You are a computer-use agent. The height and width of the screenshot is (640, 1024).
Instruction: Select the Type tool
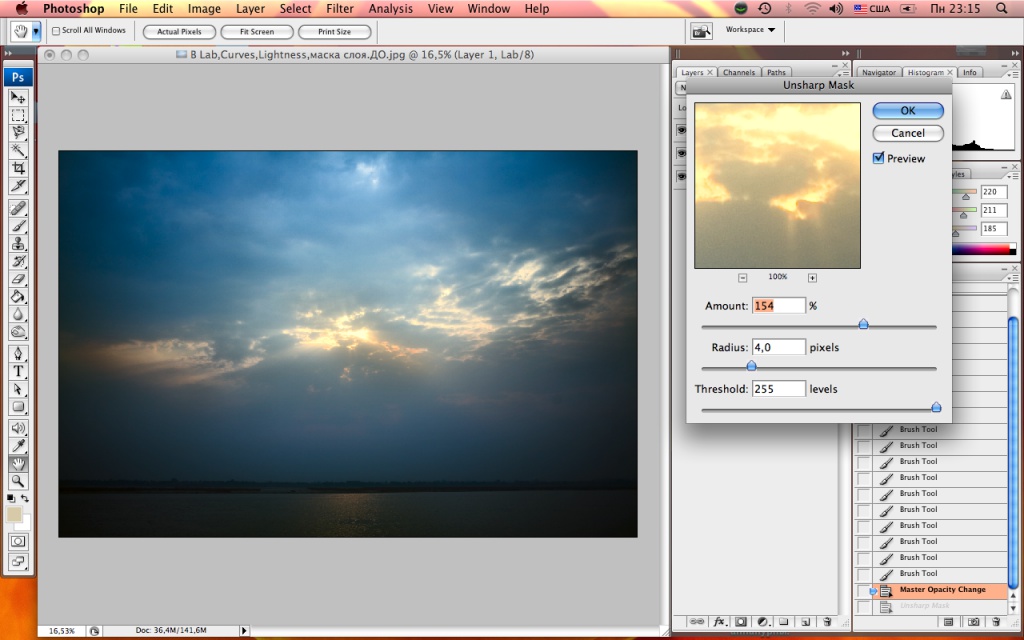point(18,371)
